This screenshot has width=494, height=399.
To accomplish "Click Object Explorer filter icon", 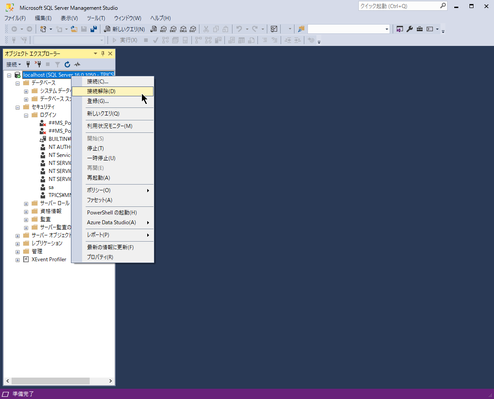I will click(x=57, y=64).
